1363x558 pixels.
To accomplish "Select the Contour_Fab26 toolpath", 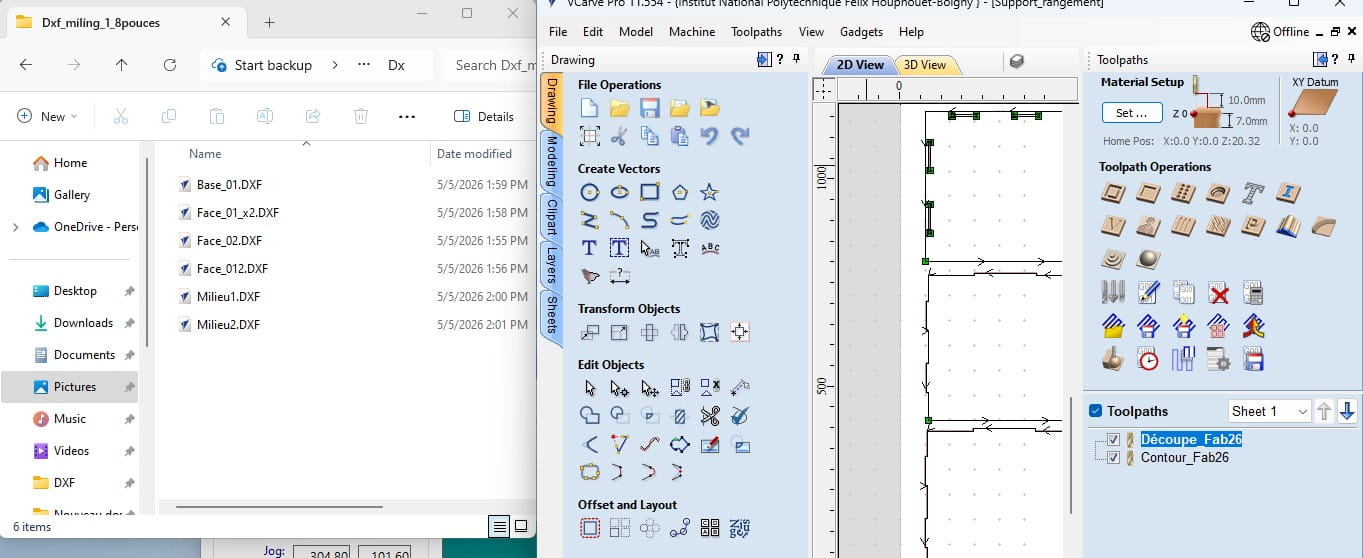I will [x=1185, y=457].
